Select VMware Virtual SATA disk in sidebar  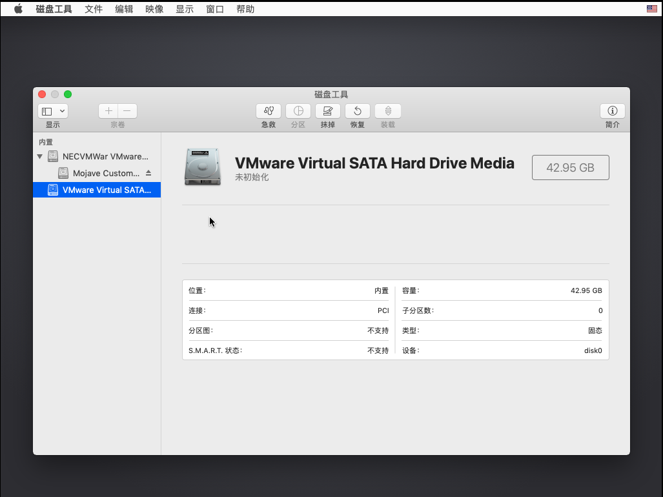(x=97, y=190)
